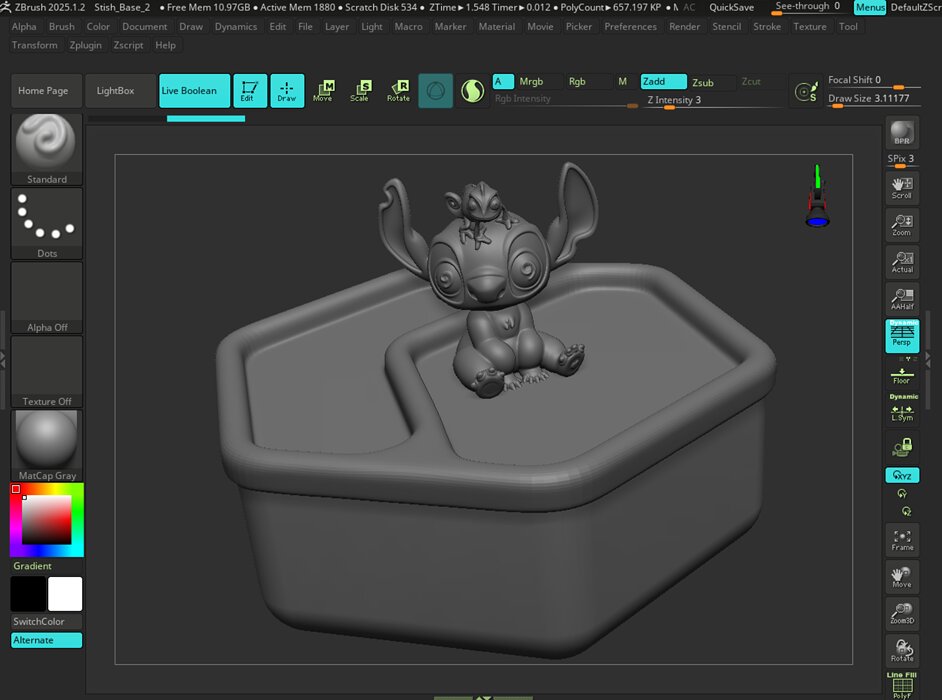Open the Stroke menu
The image size is (942, 700).
767,26
